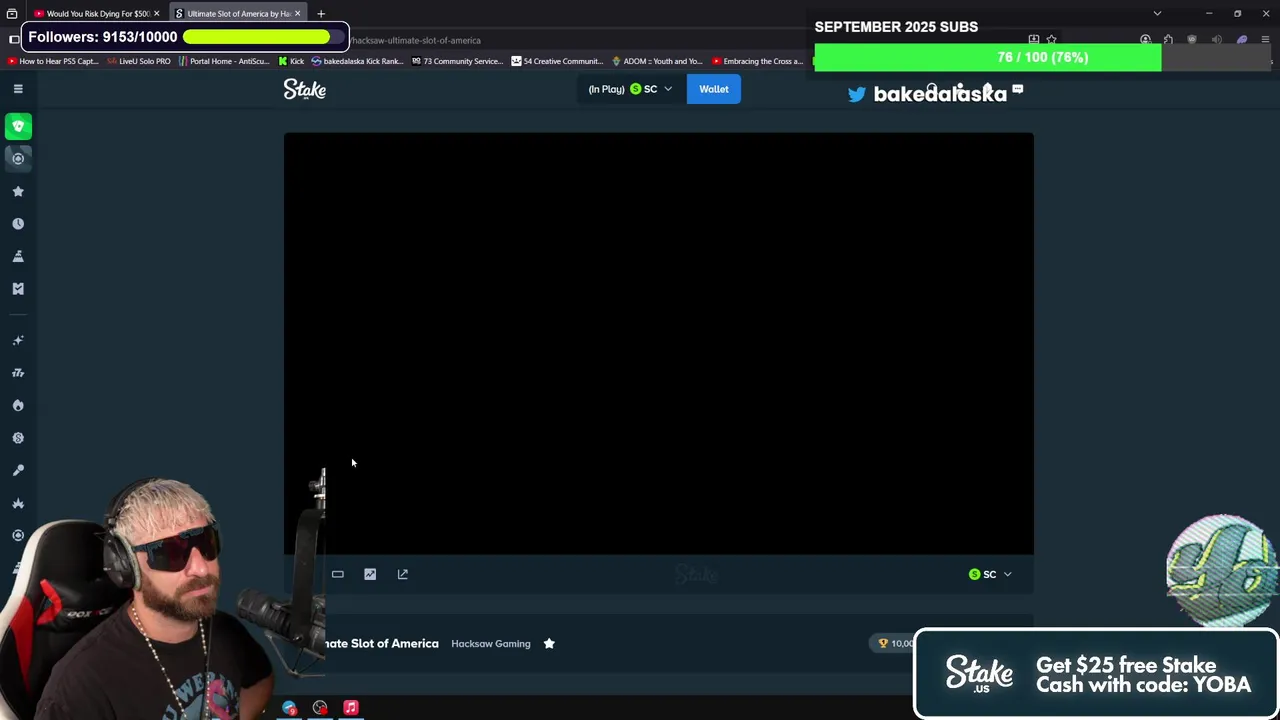Open the Slots 777 sidebar icon
Screen dimensions: 1280x720
coord(18,373)
